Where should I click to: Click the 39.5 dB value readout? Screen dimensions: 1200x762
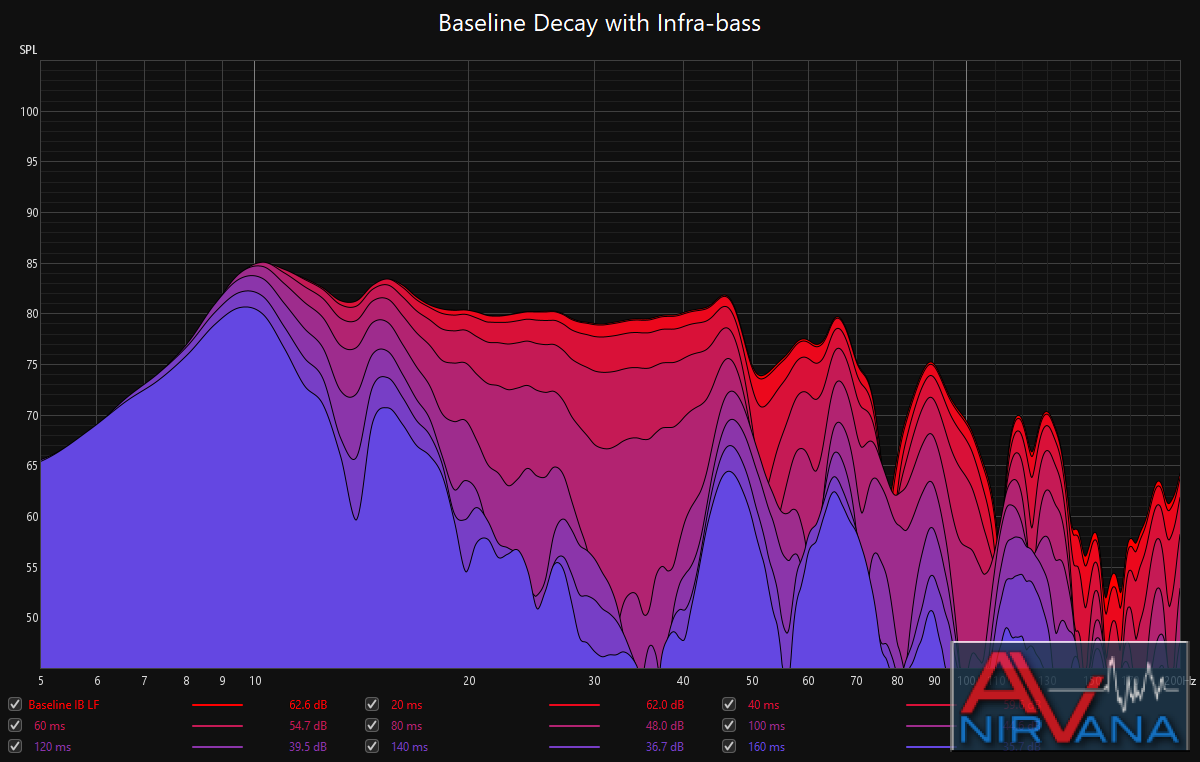pyautogui.click(x=307, y=747)
